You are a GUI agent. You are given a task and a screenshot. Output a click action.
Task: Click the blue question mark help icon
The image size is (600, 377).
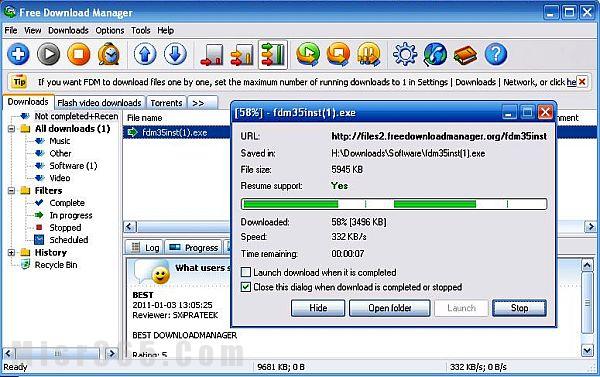coord(496,54)
